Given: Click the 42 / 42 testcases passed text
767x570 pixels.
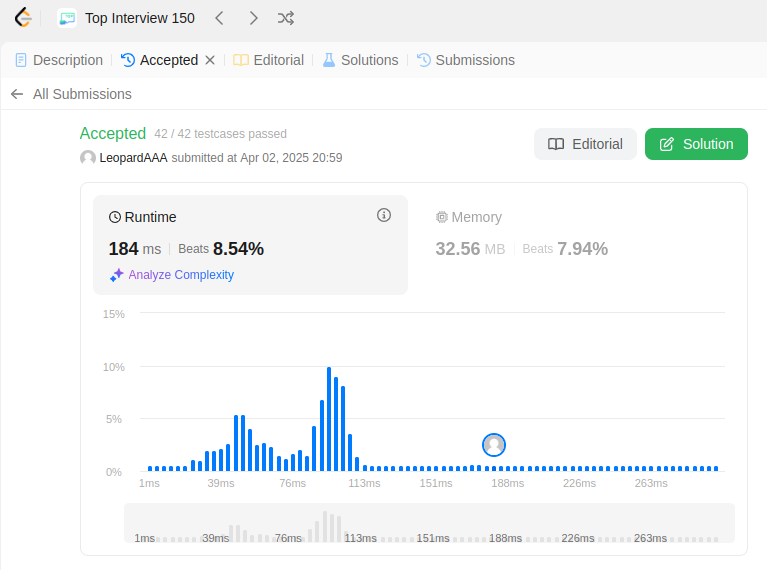Looking at the screenshot, I should (x=221, y=134).
